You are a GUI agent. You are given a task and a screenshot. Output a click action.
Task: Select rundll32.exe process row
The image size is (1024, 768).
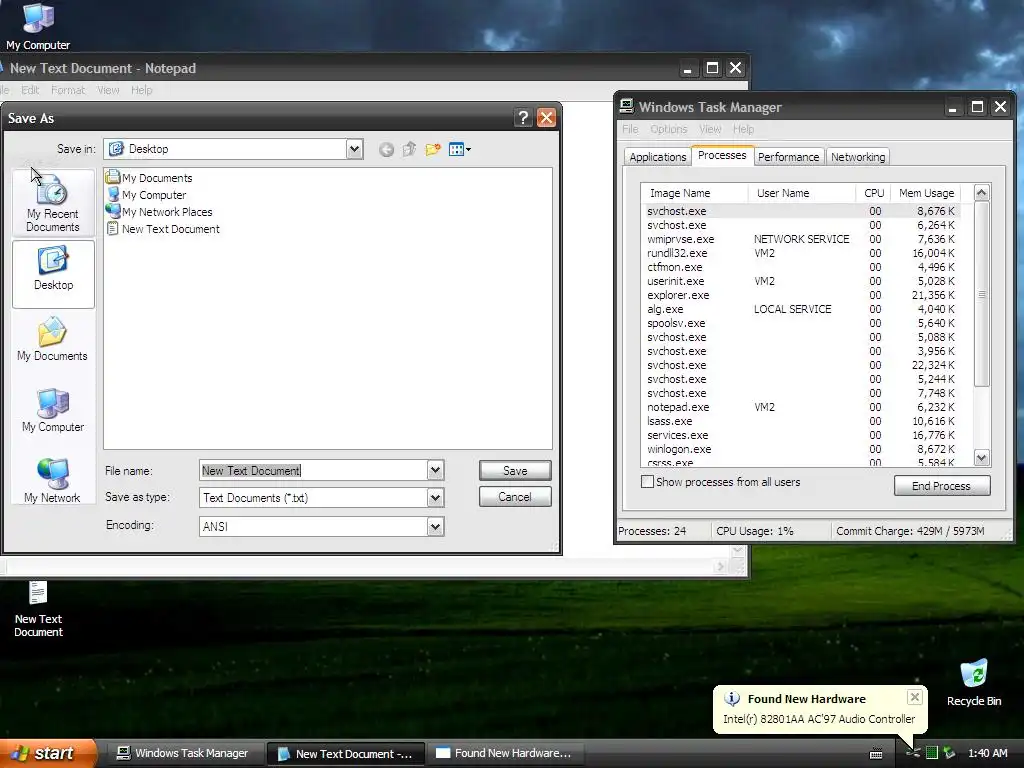[801, 253]
